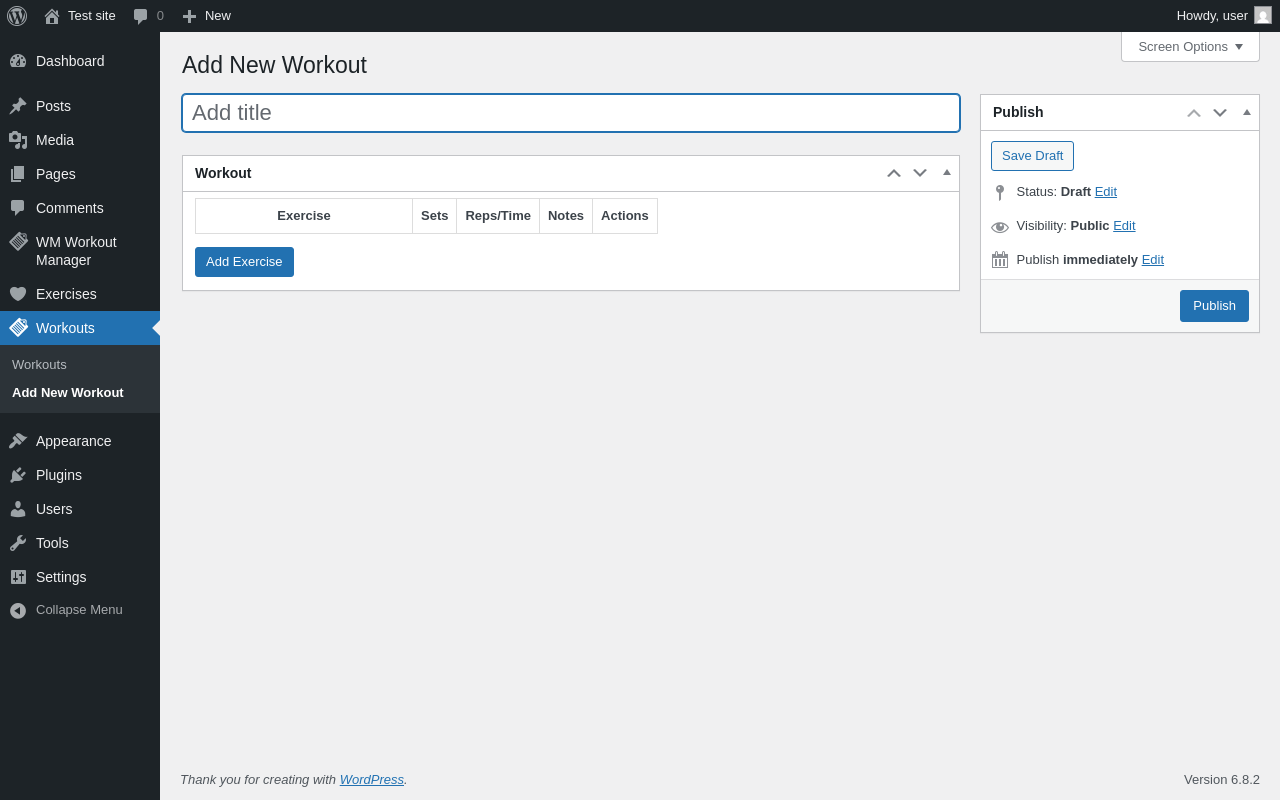
Task: Click the Posts pushpin icon
Action: pyautogui.click(x=18, y=106)
